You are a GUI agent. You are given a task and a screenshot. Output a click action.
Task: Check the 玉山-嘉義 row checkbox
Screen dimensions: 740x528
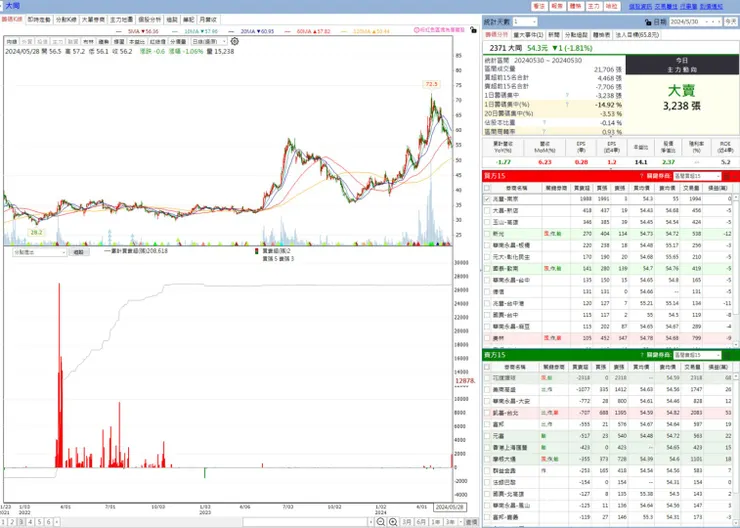click(x=487, y=222)
